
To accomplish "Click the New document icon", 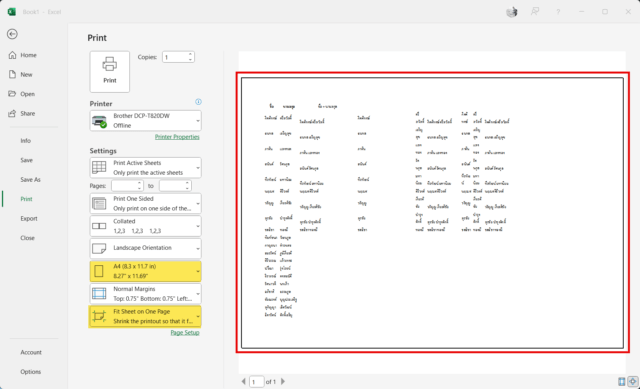I will (12, 74).
